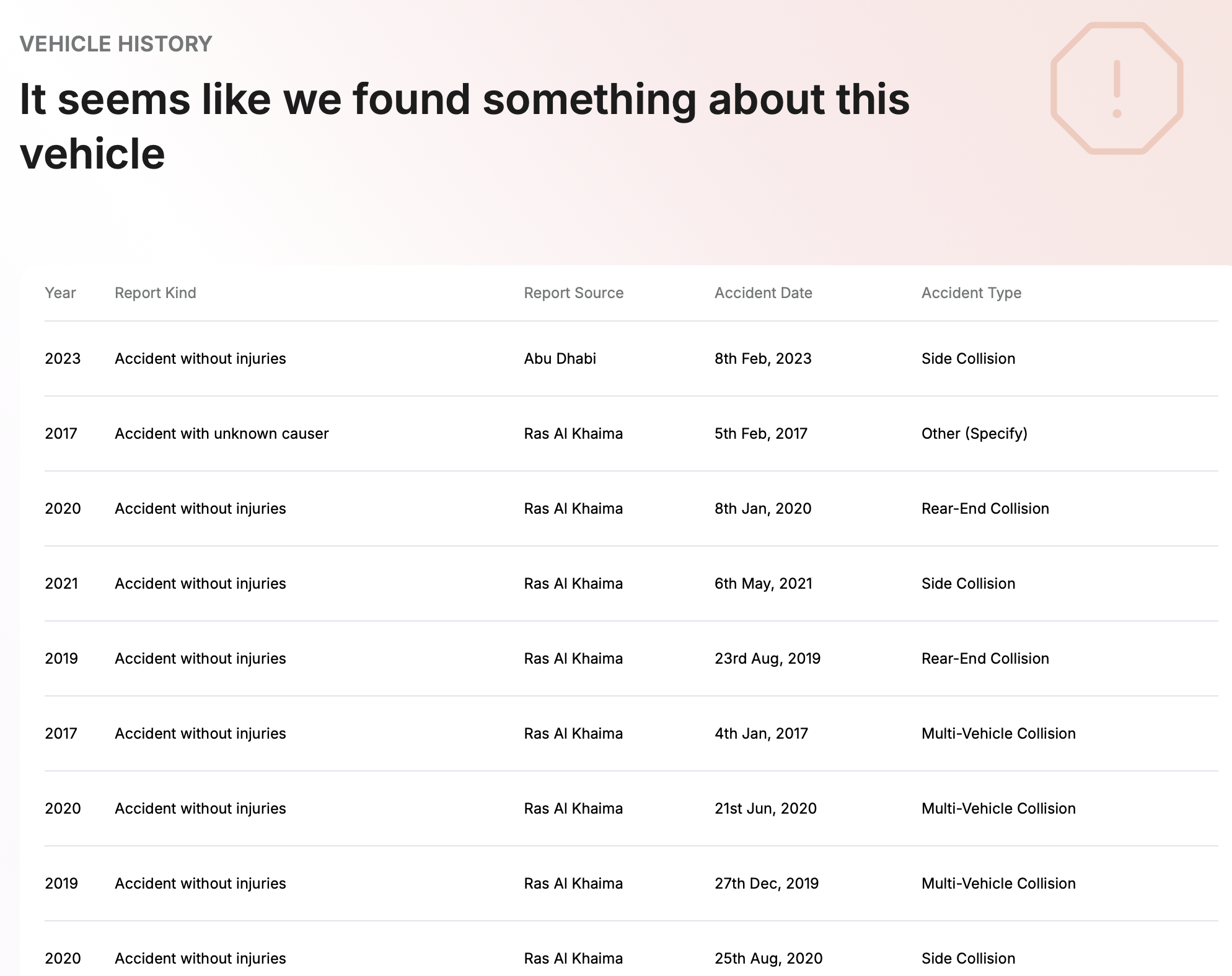Click the VEHICLE HISTORY section label

coord(116,44)
